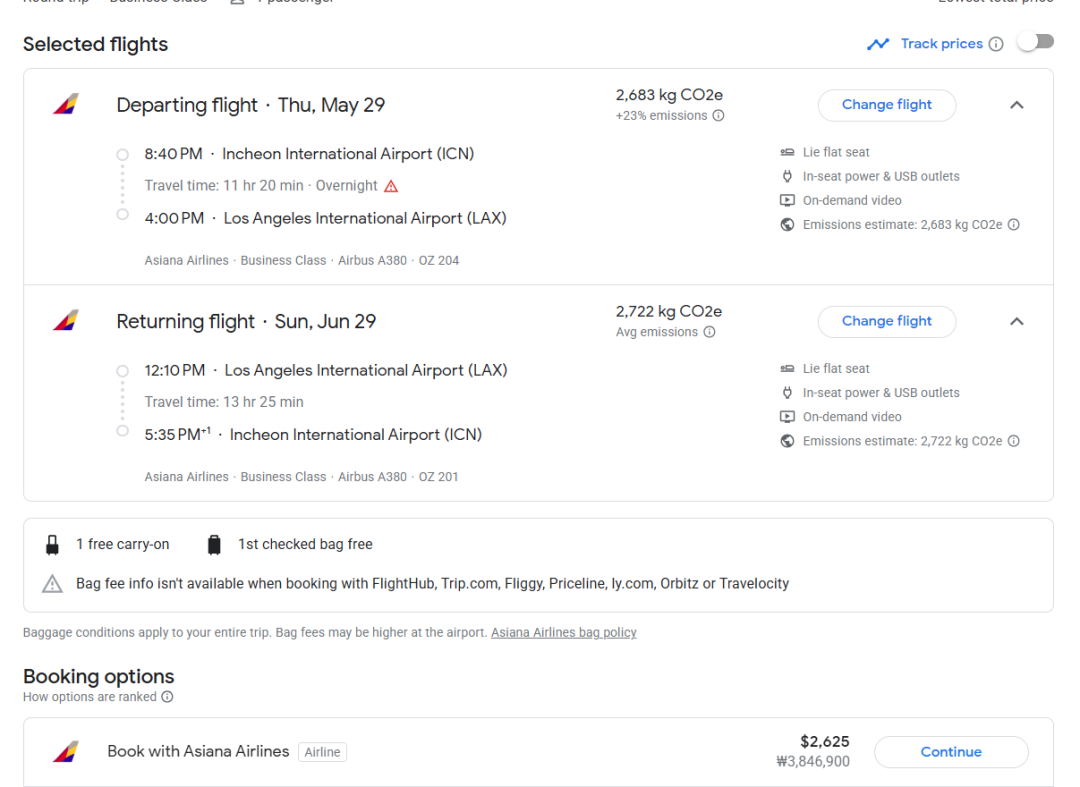Open the Asiana Airlines bag policy link
This screenshot has height=787, width=1080.
tap(563, 632)
